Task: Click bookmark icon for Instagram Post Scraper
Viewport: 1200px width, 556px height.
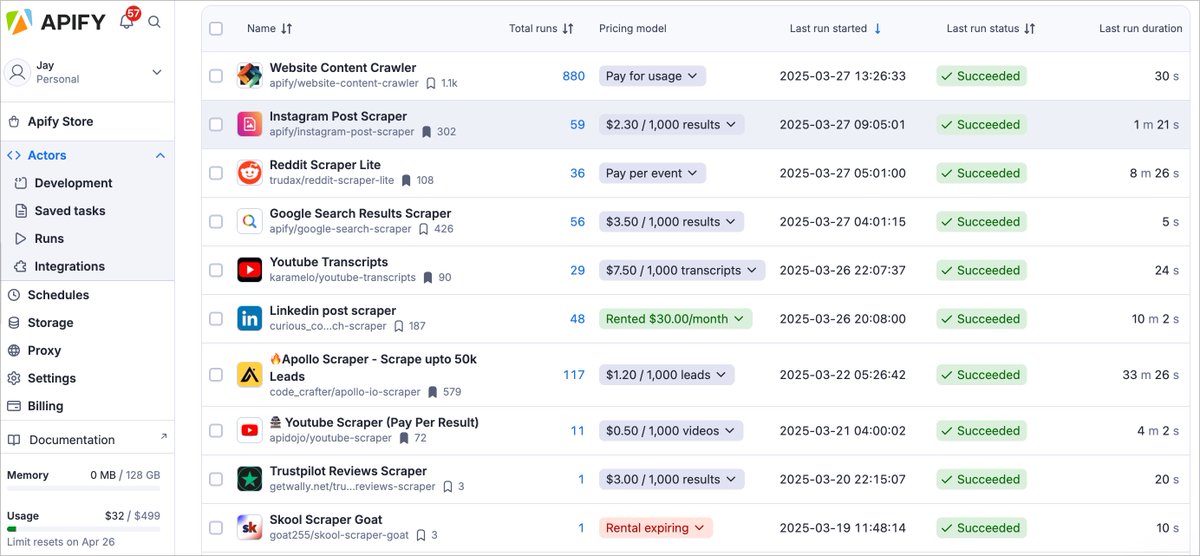Action: (426, 131)
